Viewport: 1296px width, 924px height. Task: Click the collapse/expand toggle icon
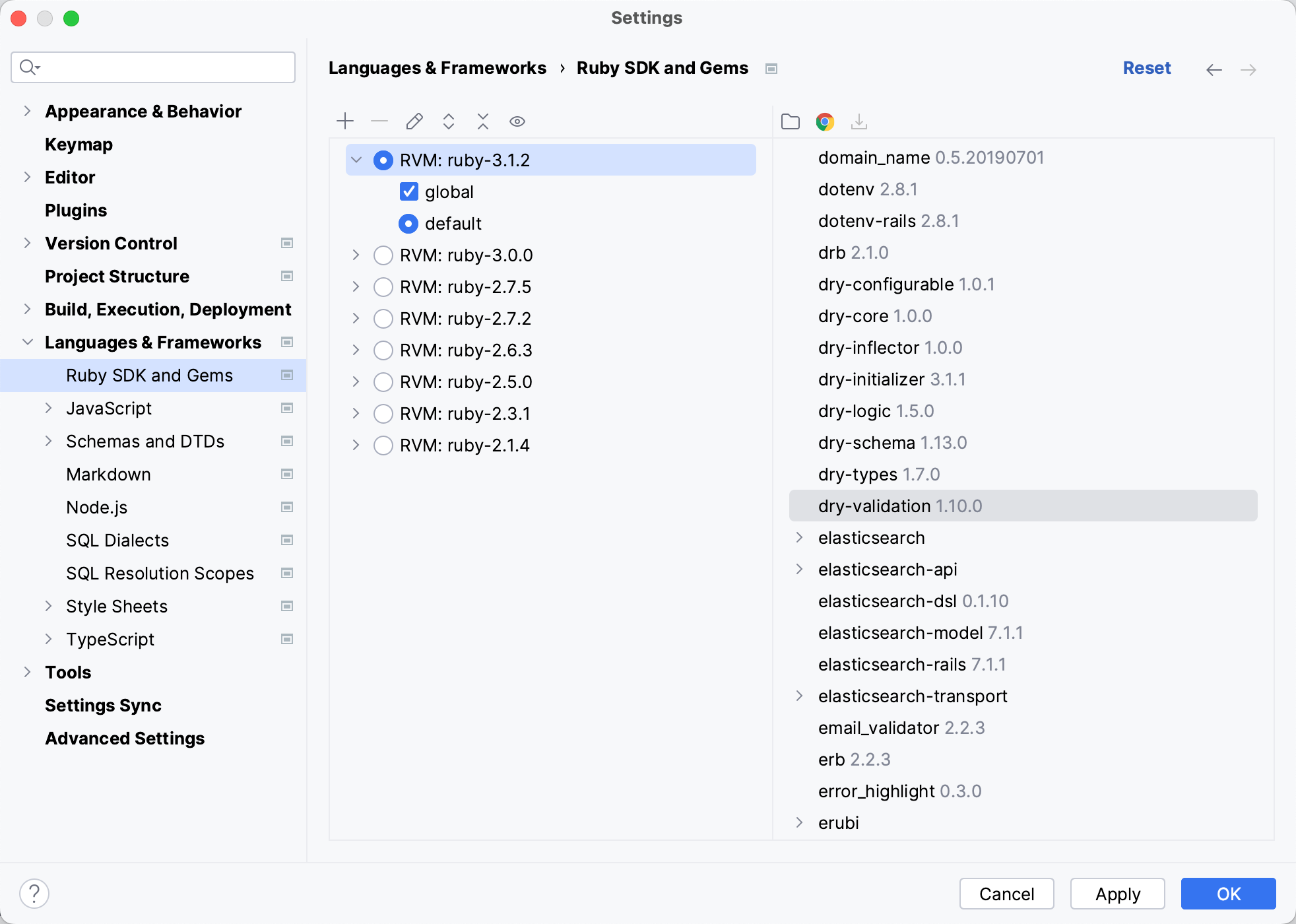449,121
